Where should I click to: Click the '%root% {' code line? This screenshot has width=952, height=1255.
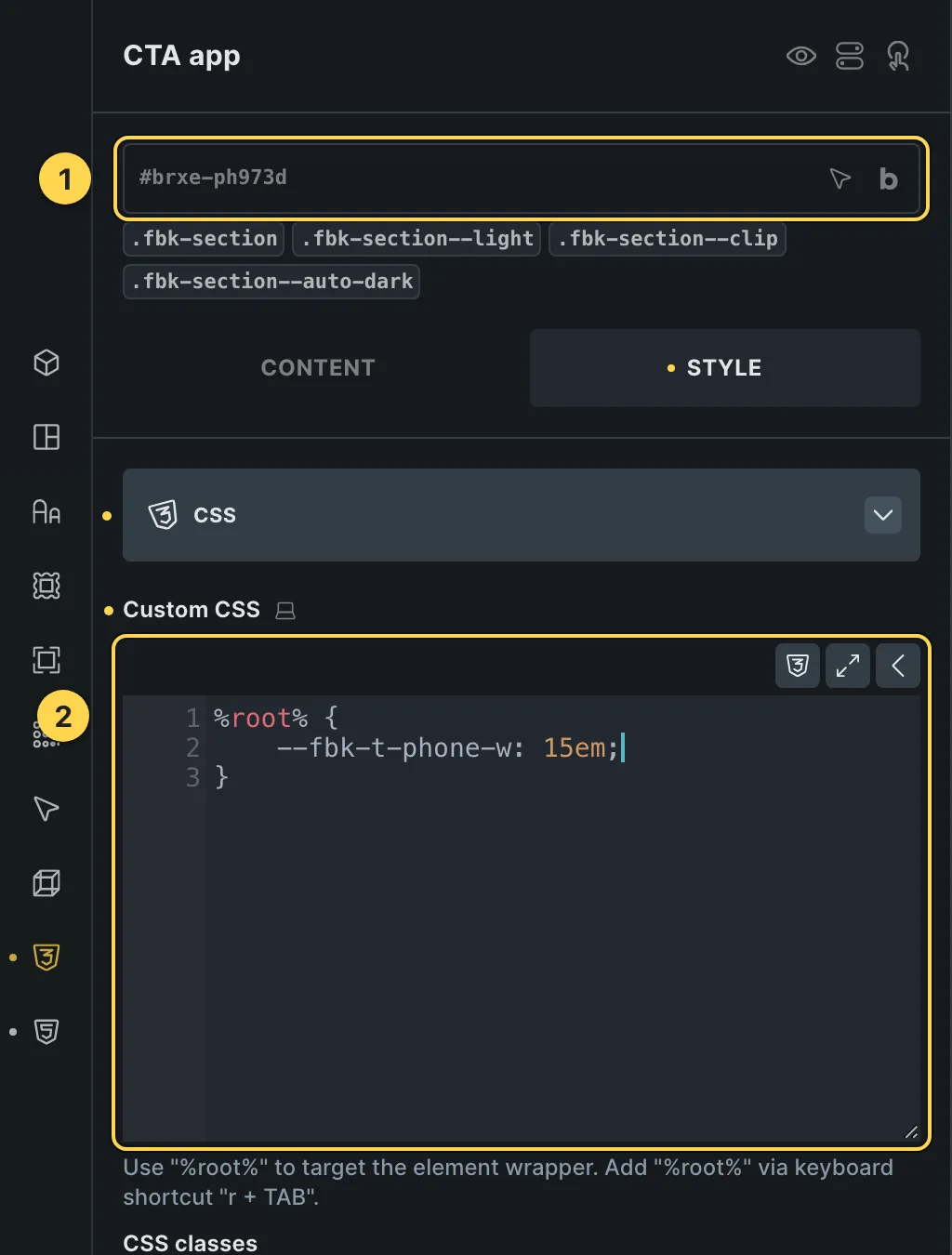pyautogui.click(x=276, y=718)
